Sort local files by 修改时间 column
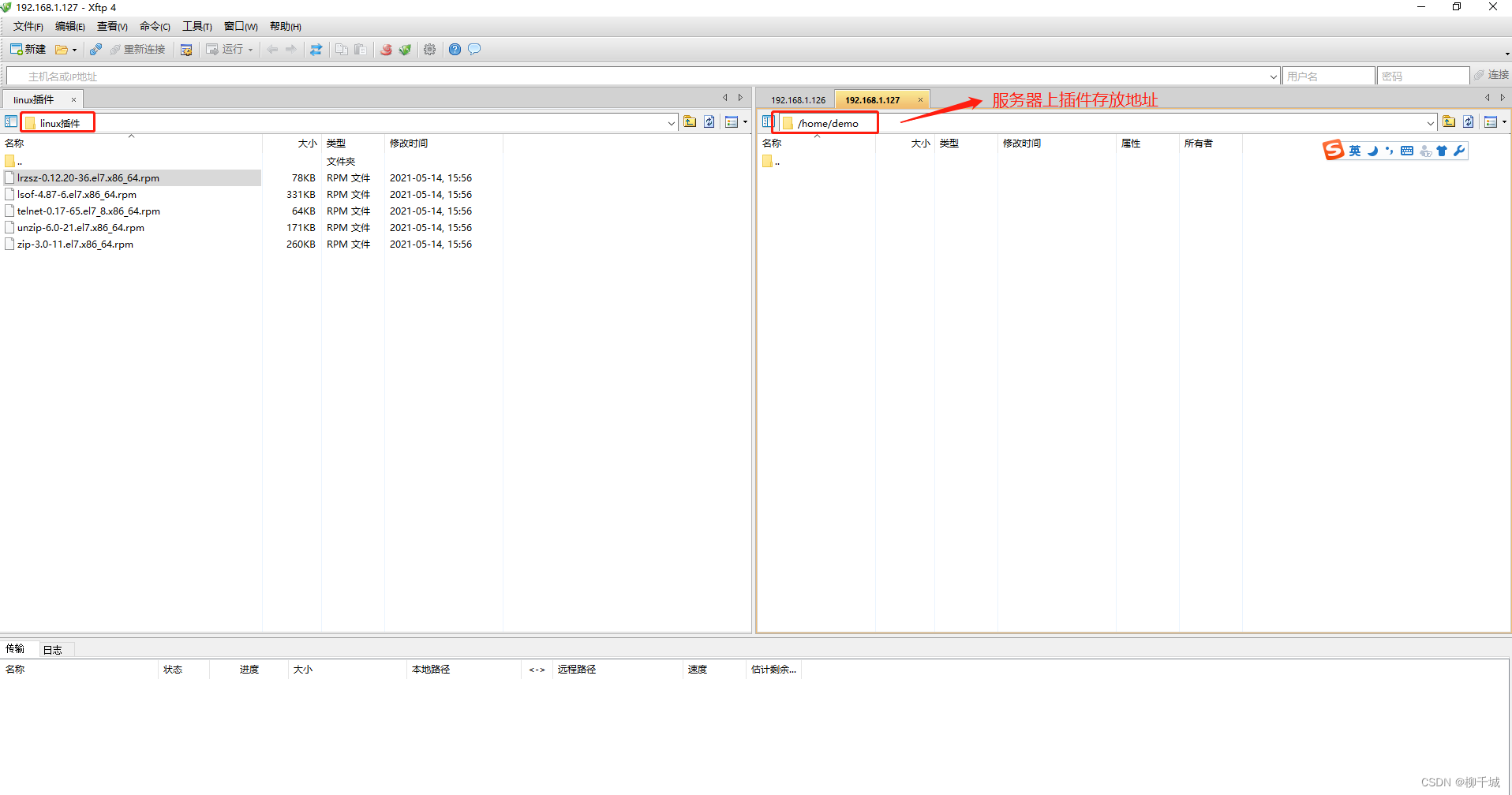Image resolution: width=1512 pixels, height=795 pixels. coord(443,144)
